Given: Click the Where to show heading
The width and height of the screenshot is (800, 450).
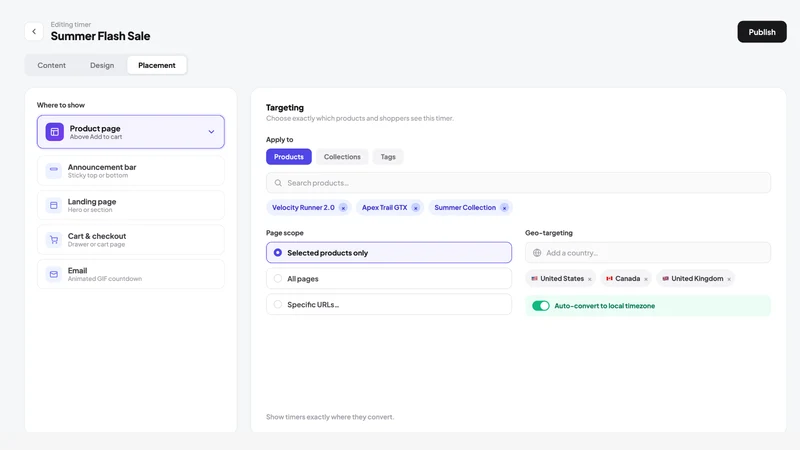Looking at the screenshot, I should pos(61,105).
